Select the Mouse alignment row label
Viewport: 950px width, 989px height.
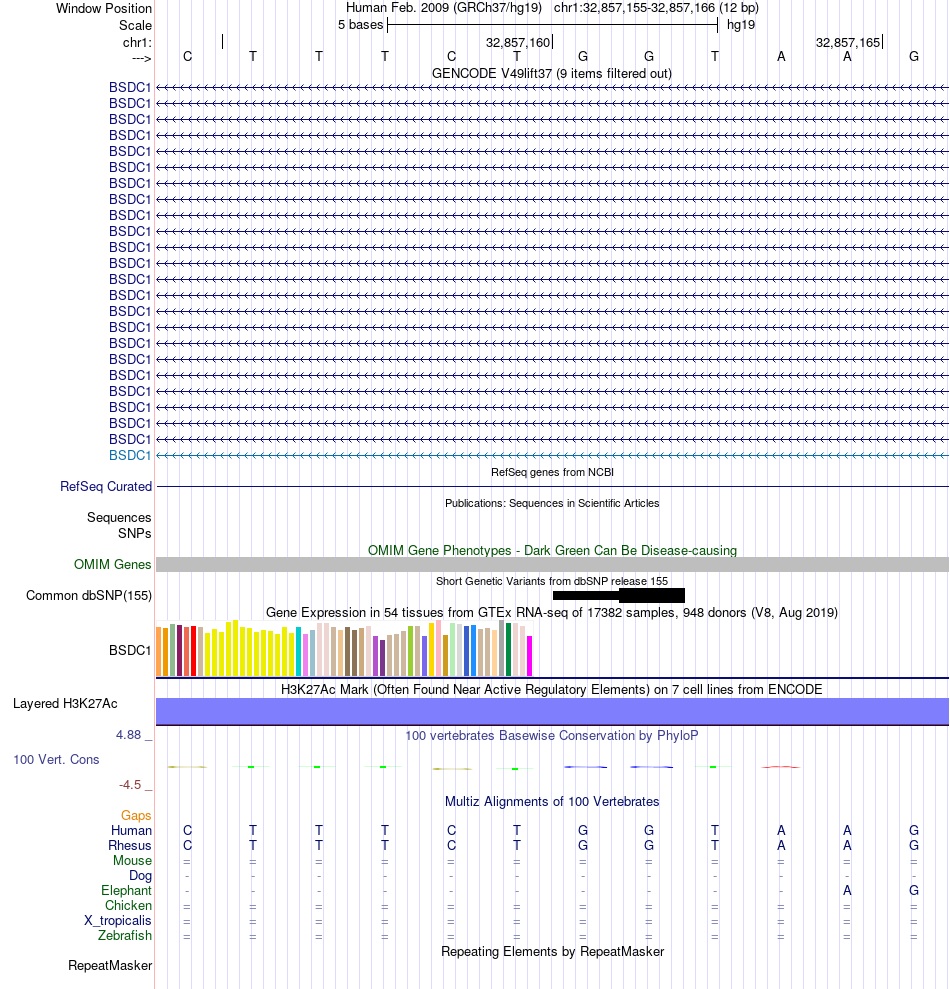tap(132, 861)
